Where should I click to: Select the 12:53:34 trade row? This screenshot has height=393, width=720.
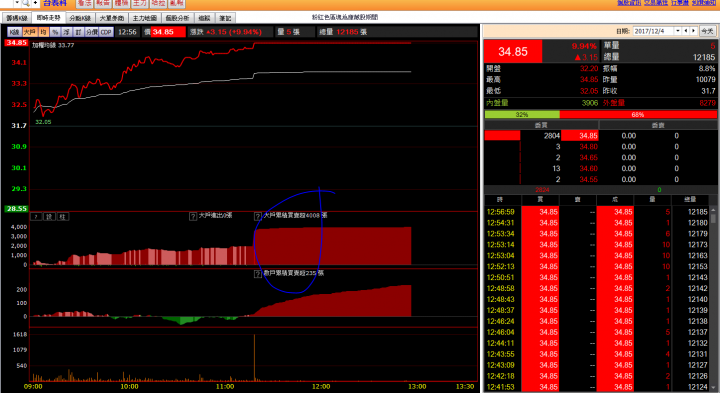click(x=597, y=234)
